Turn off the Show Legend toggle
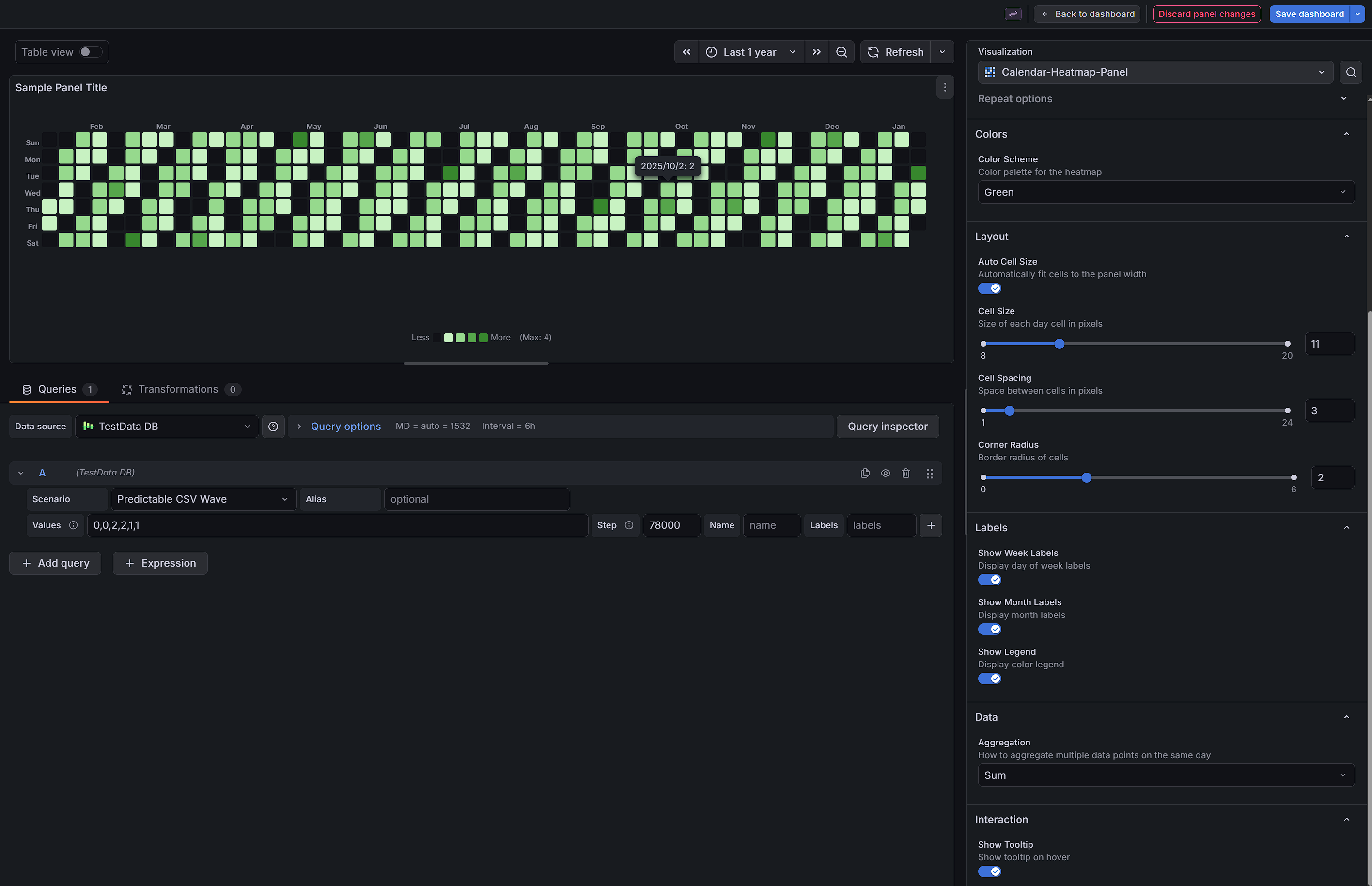This screenshot has height=886, width=1372. coord(990,679)
